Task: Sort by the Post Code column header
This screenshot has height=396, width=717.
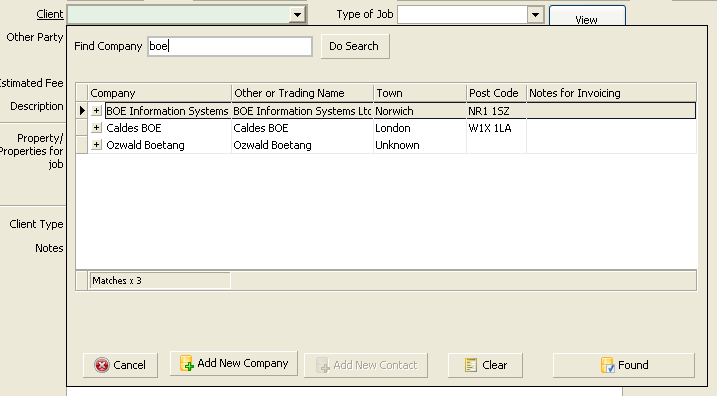Action: 497,93
